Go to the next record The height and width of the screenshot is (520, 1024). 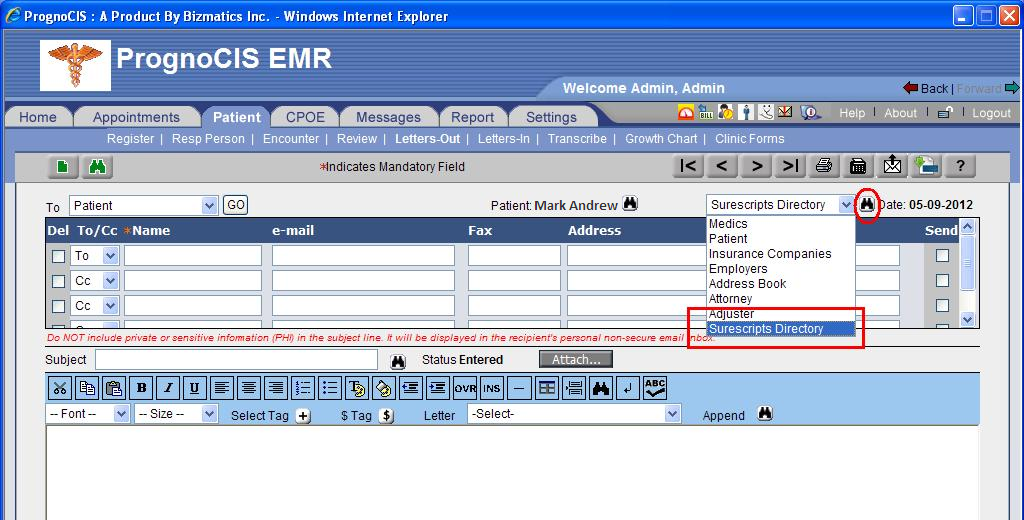[756, 166]
